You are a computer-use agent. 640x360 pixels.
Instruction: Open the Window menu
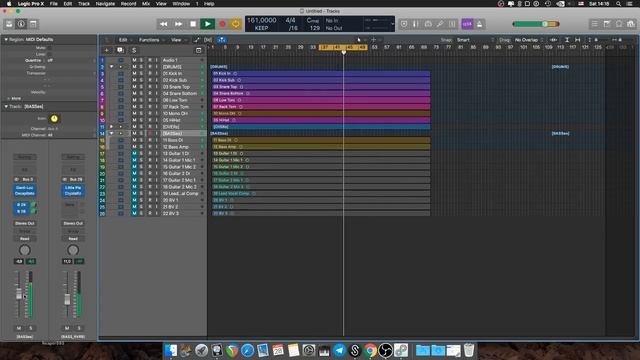(181, 4)
